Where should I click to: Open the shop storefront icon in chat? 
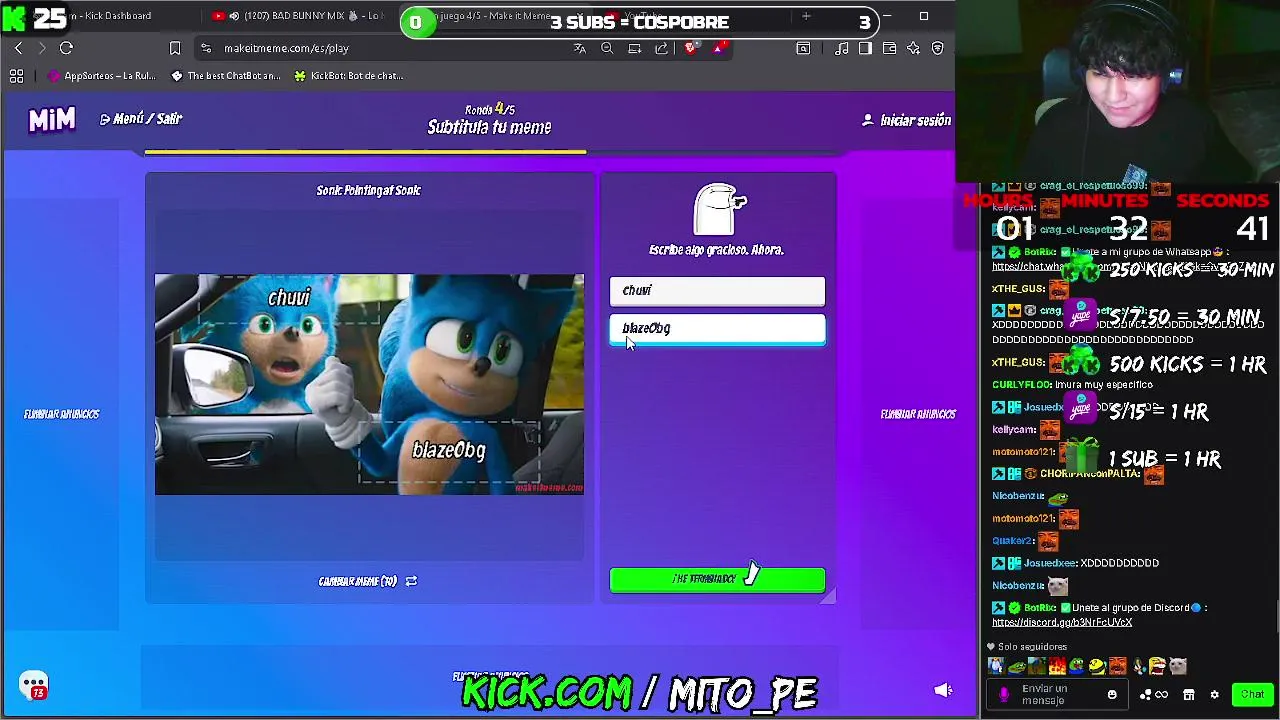click(1189, 695)
